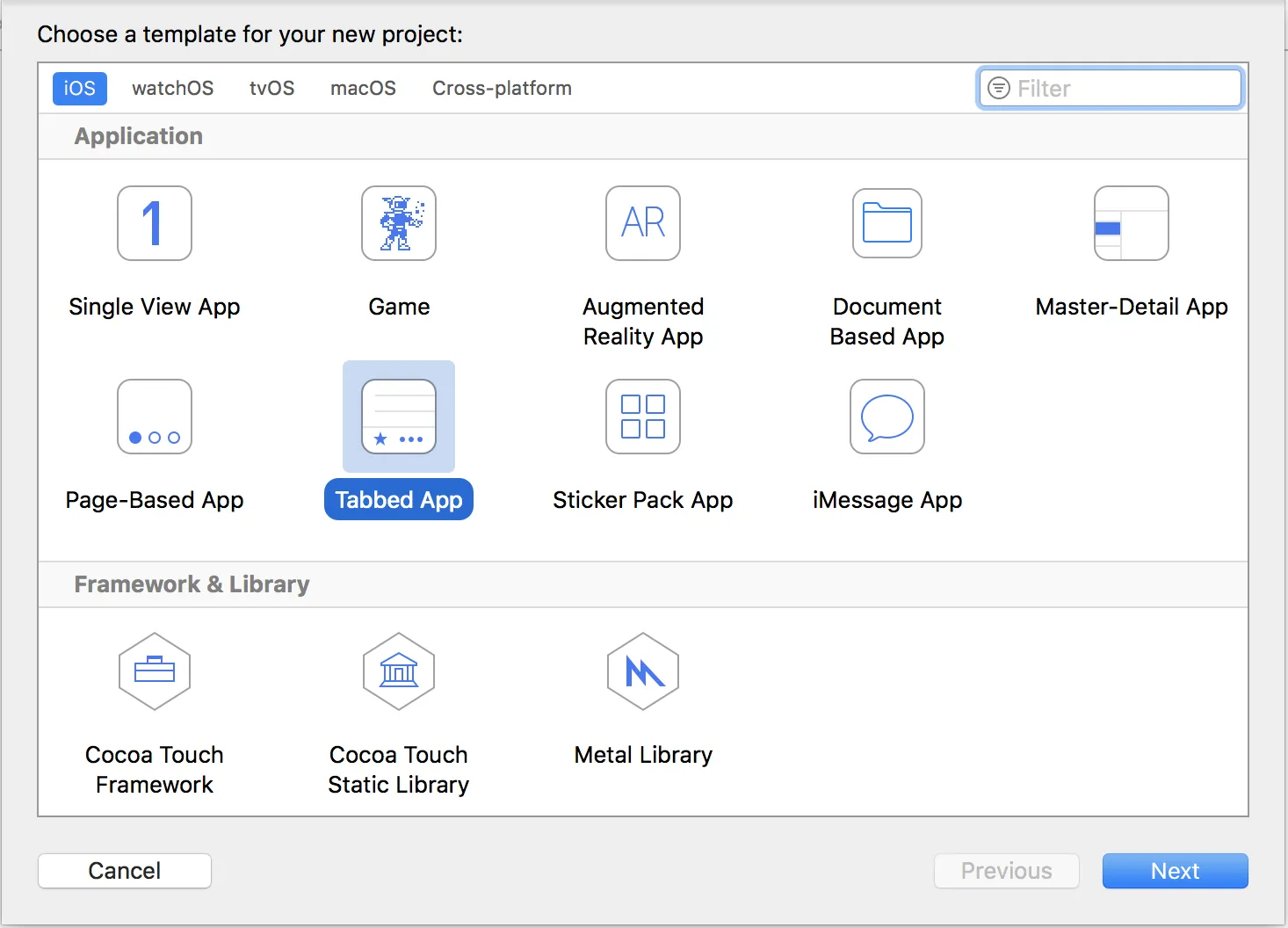Viewport: 1288px width, 928px height.
Task: Click the Metal Library label
Action: point(643,755)
